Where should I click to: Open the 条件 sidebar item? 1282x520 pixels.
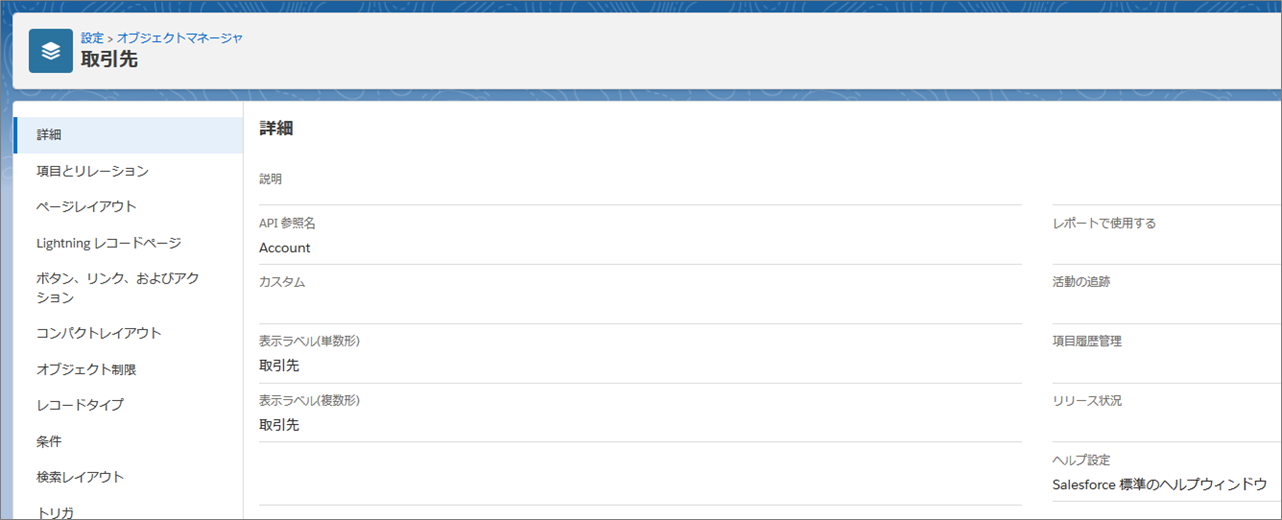coord(49,441)
